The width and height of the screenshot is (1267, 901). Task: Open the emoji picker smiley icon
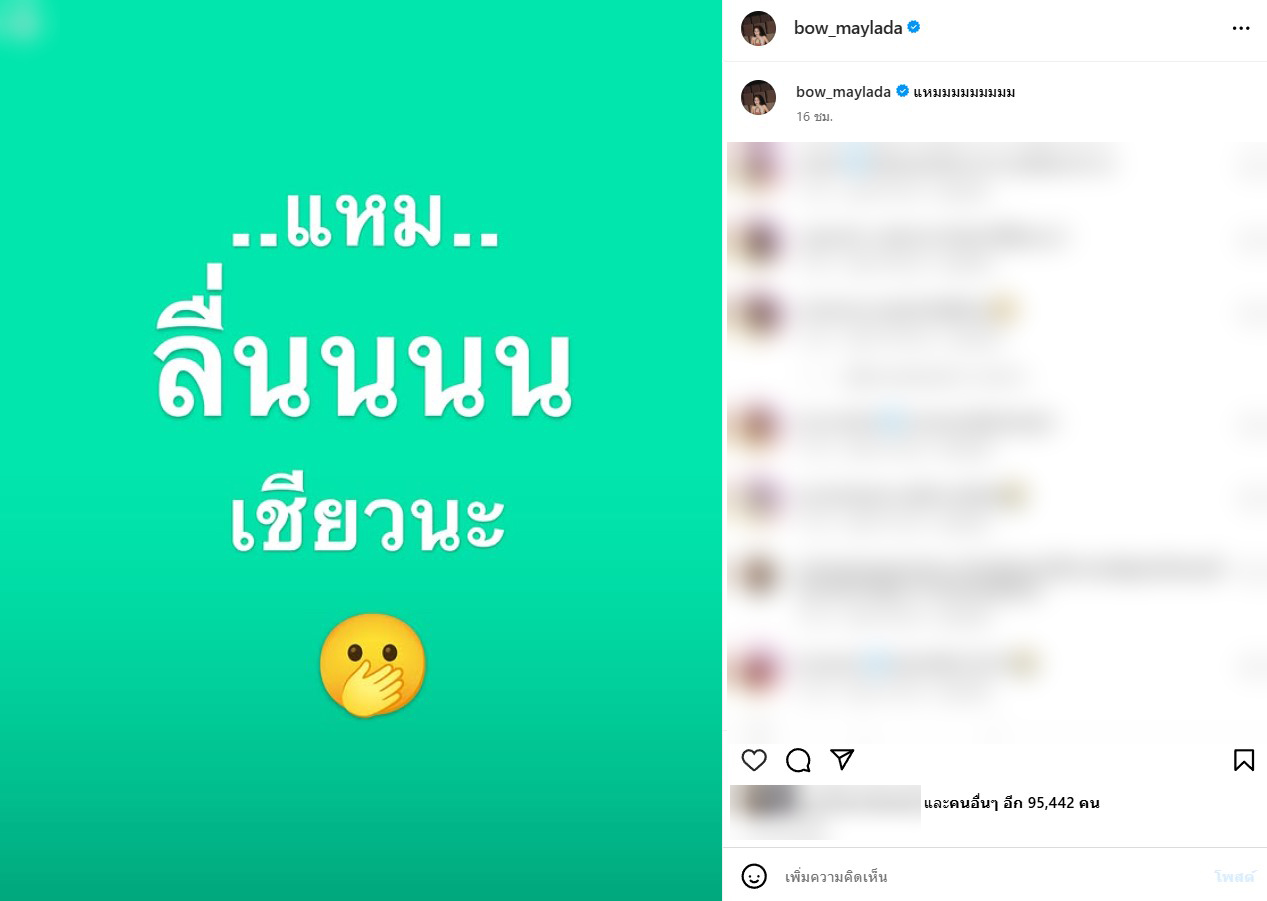pyautogui.click(x=754, y=876)
